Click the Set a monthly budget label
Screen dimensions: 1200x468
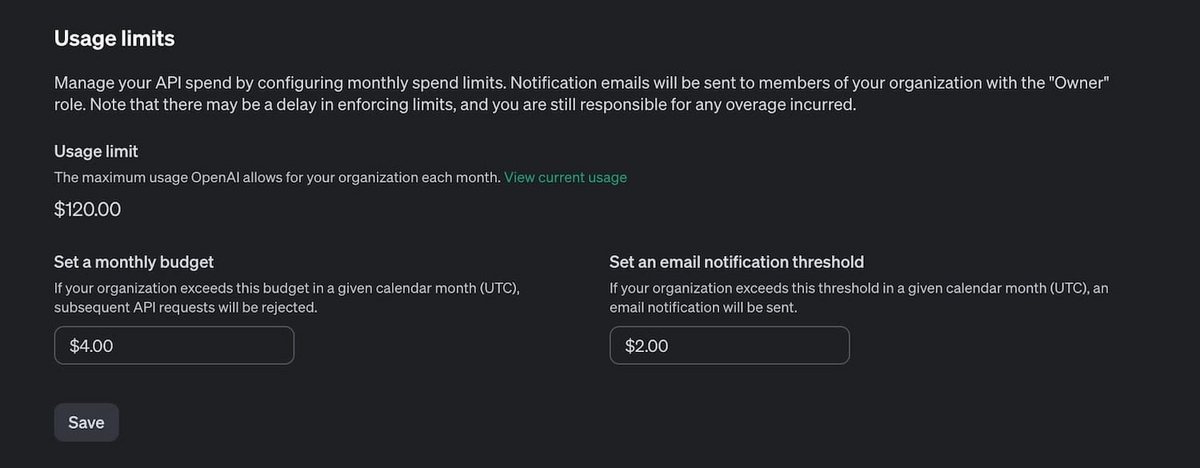pos(134,262)
